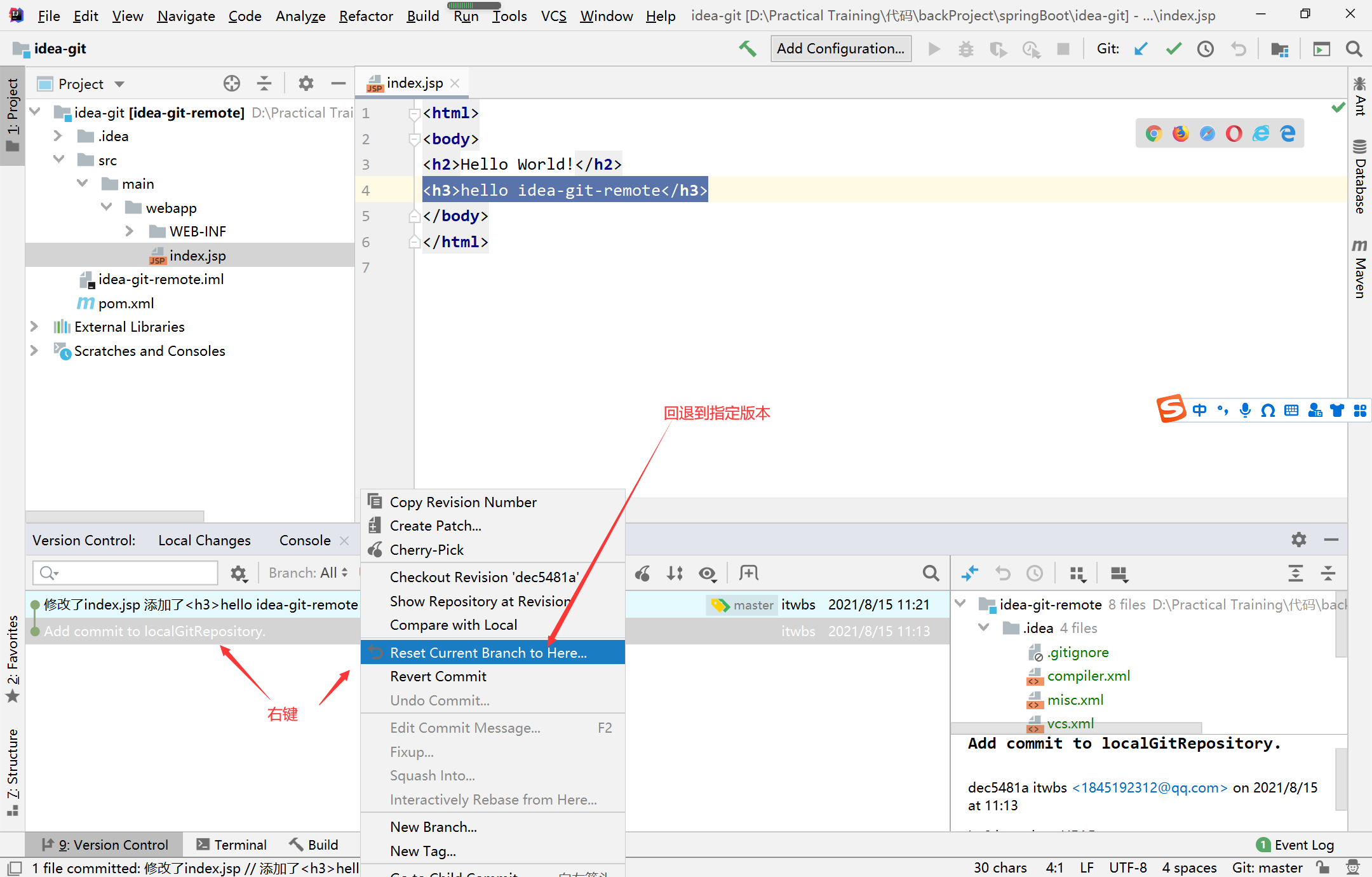Click Group By icon in commit details toolbar

coord(1078,574)
